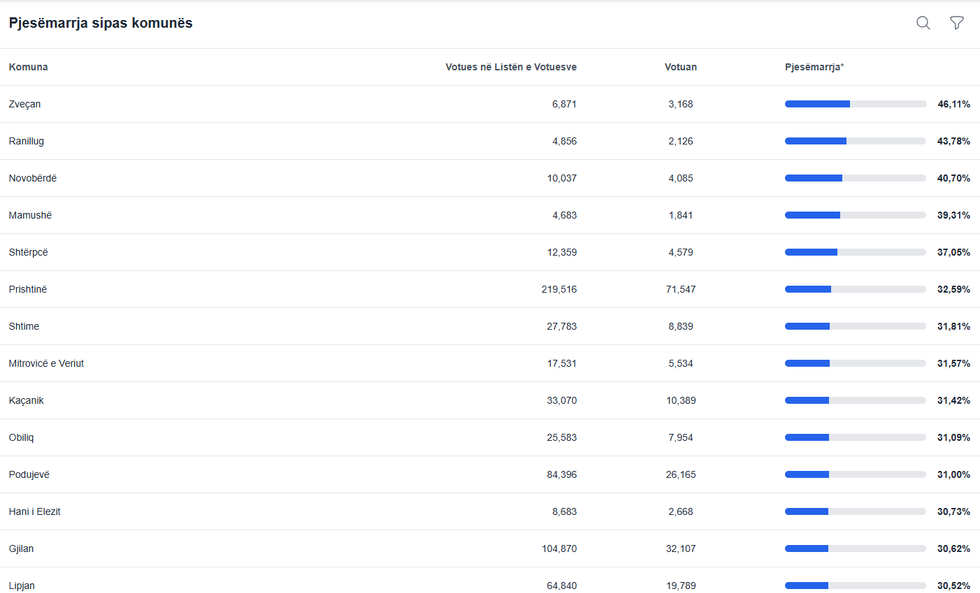Sort by the Pjesëmarrja column header
The width and height of the screenshot is (980, 593).
coord(814,67)
